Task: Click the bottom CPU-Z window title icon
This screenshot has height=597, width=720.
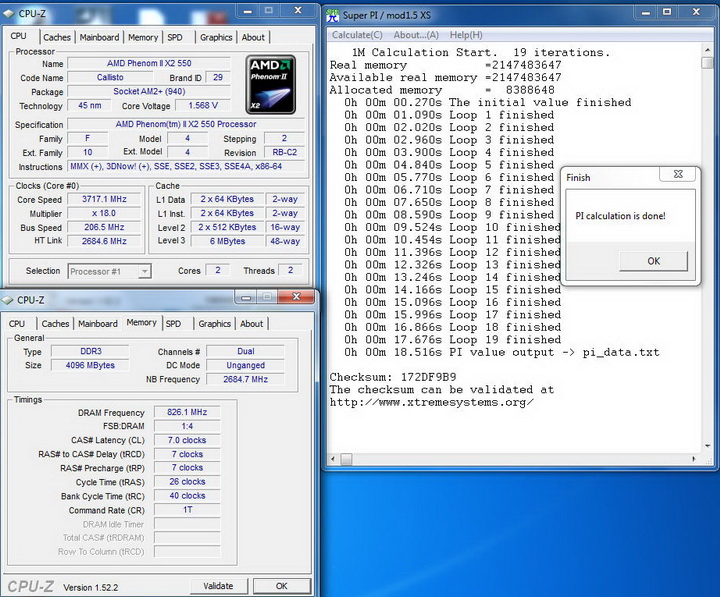Action: click(7, 300)
